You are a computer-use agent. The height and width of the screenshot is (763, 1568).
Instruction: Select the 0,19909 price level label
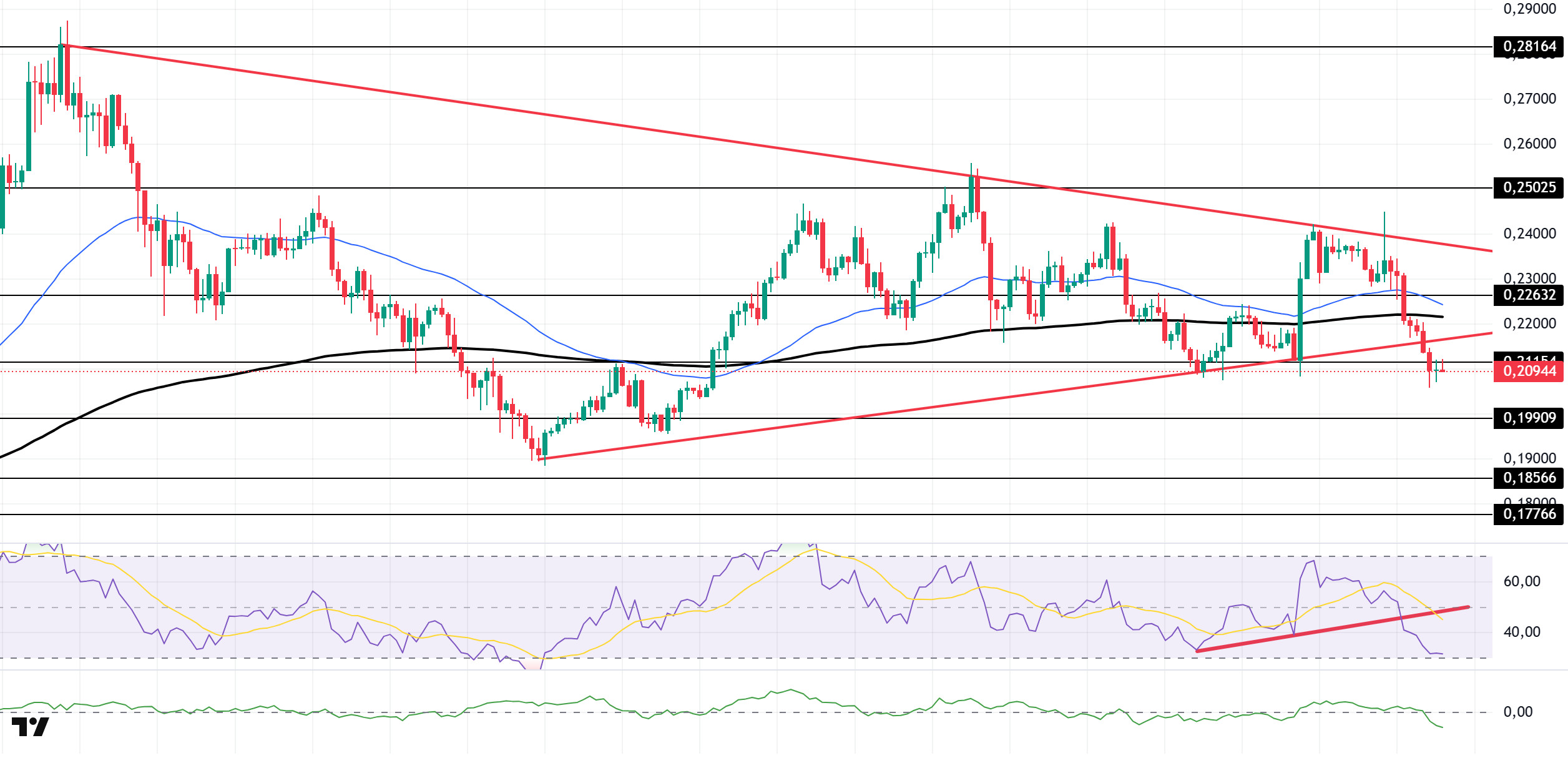pyautogui.click(x=1528, y=418)
